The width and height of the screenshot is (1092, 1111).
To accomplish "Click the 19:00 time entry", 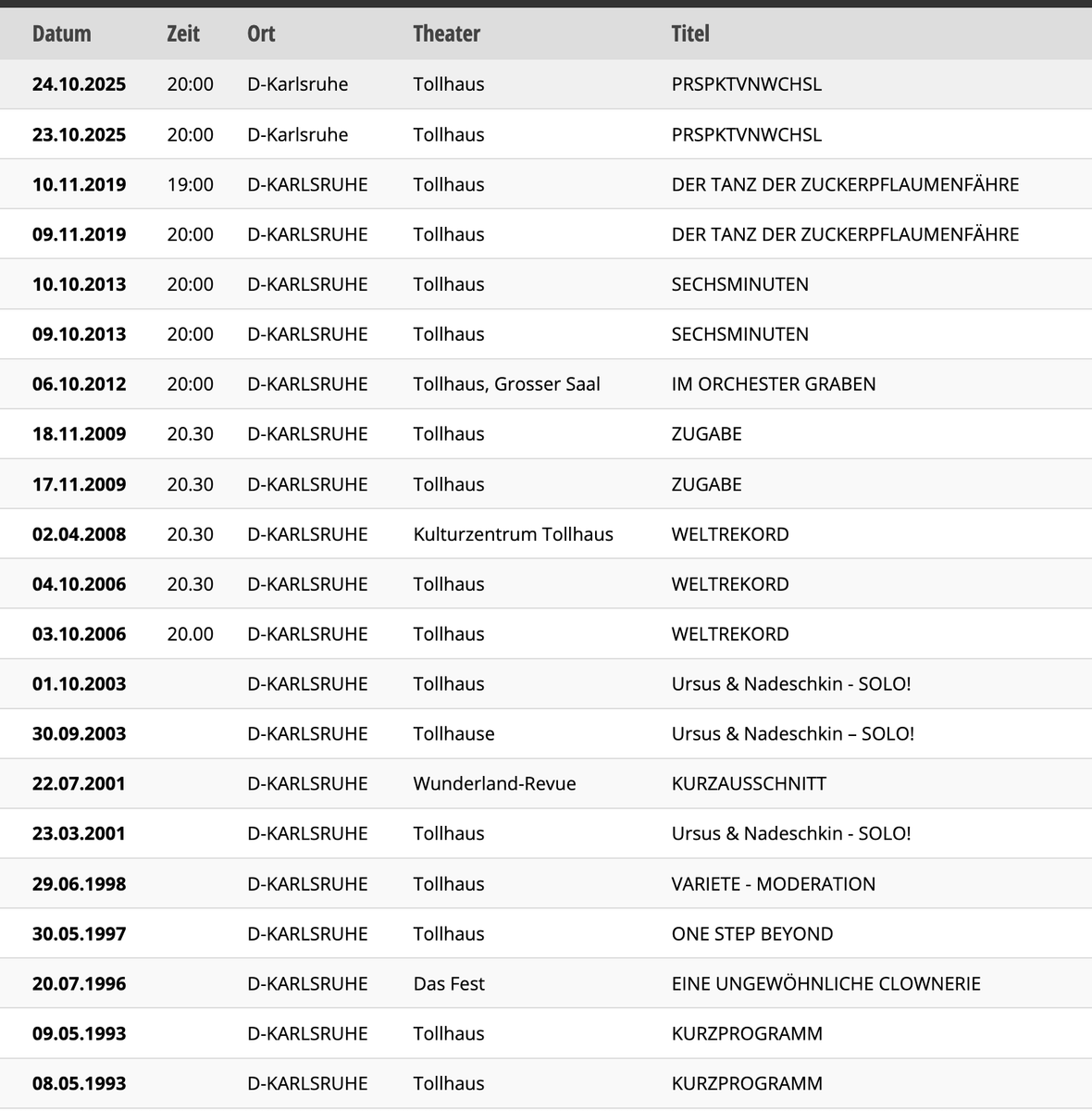I will click(190, 184).
